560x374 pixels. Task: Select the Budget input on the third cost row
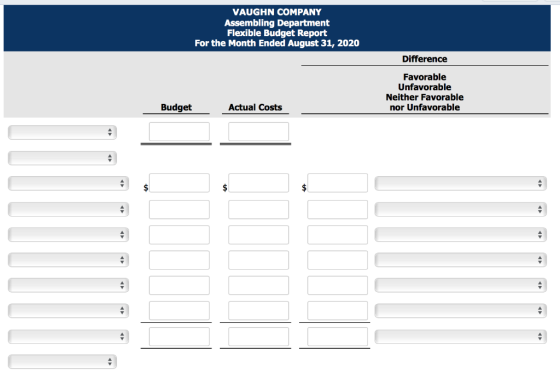[179, 235]
